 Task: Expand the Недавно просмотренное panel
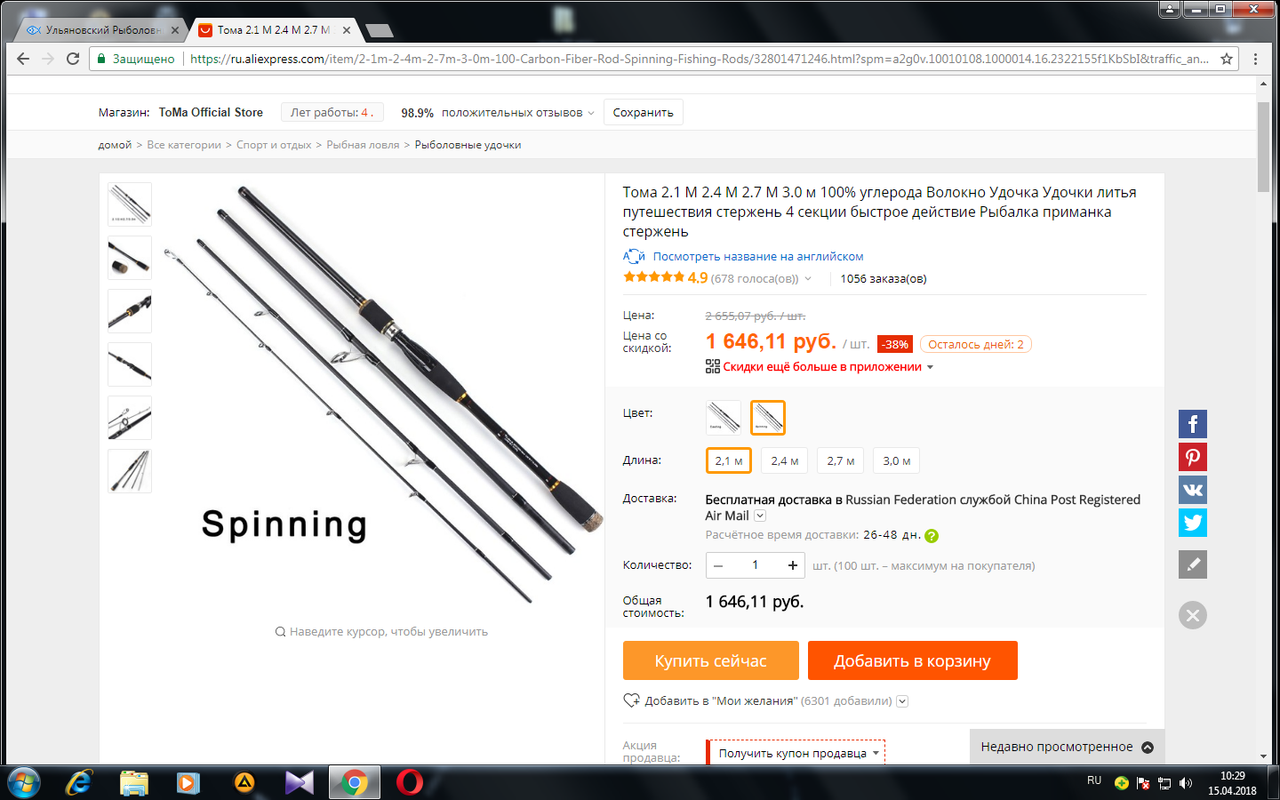point(1067,747)
